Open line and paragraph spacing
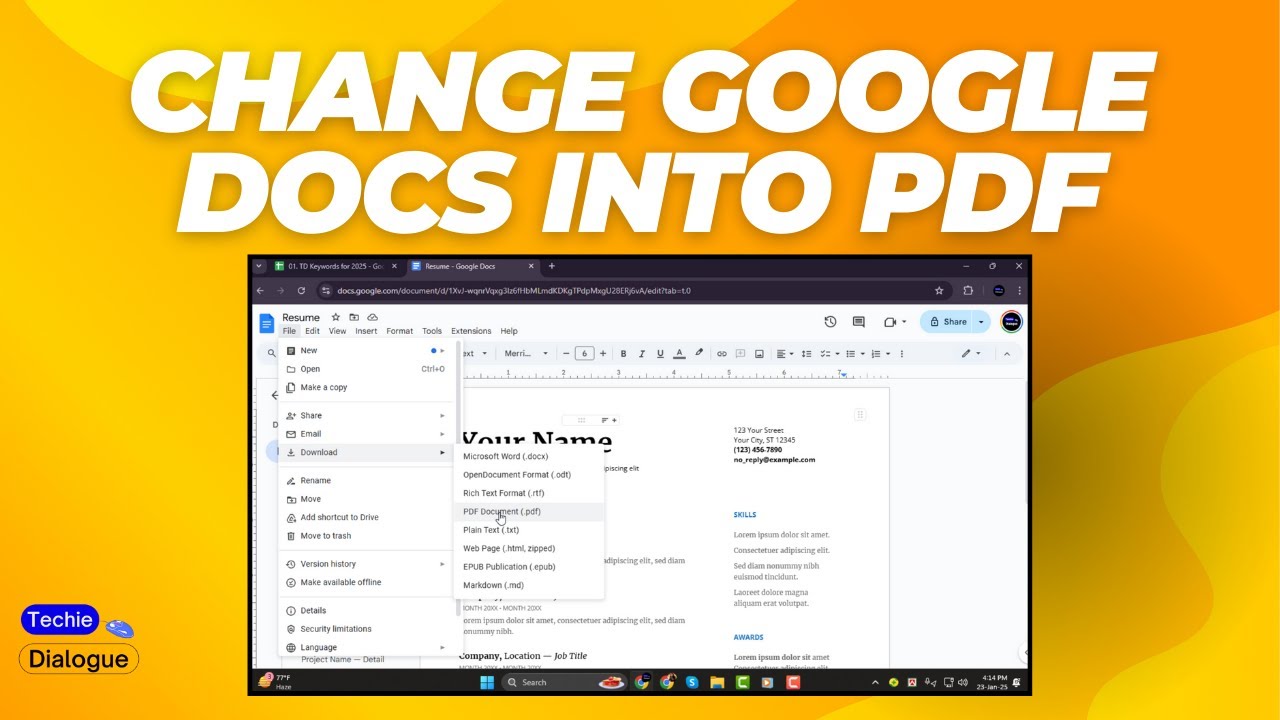 click(806, 353)
